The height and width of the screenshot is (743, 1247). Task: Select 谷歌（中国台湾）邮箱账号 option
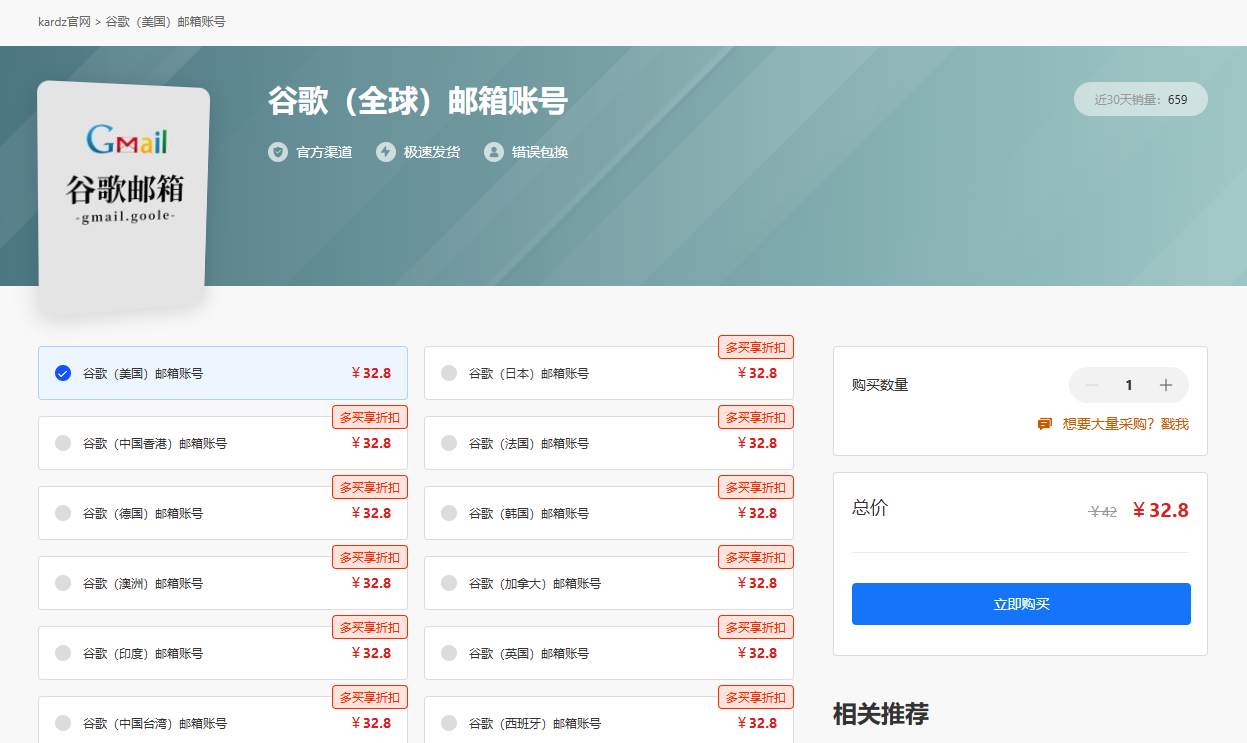point(223,720)
